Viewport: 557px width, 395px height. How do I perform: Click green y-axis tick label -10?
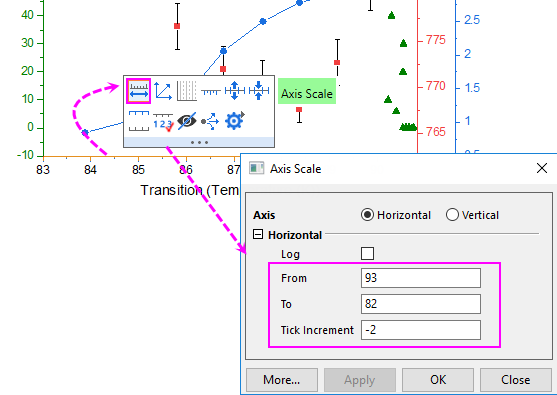(x=25, y=155)
